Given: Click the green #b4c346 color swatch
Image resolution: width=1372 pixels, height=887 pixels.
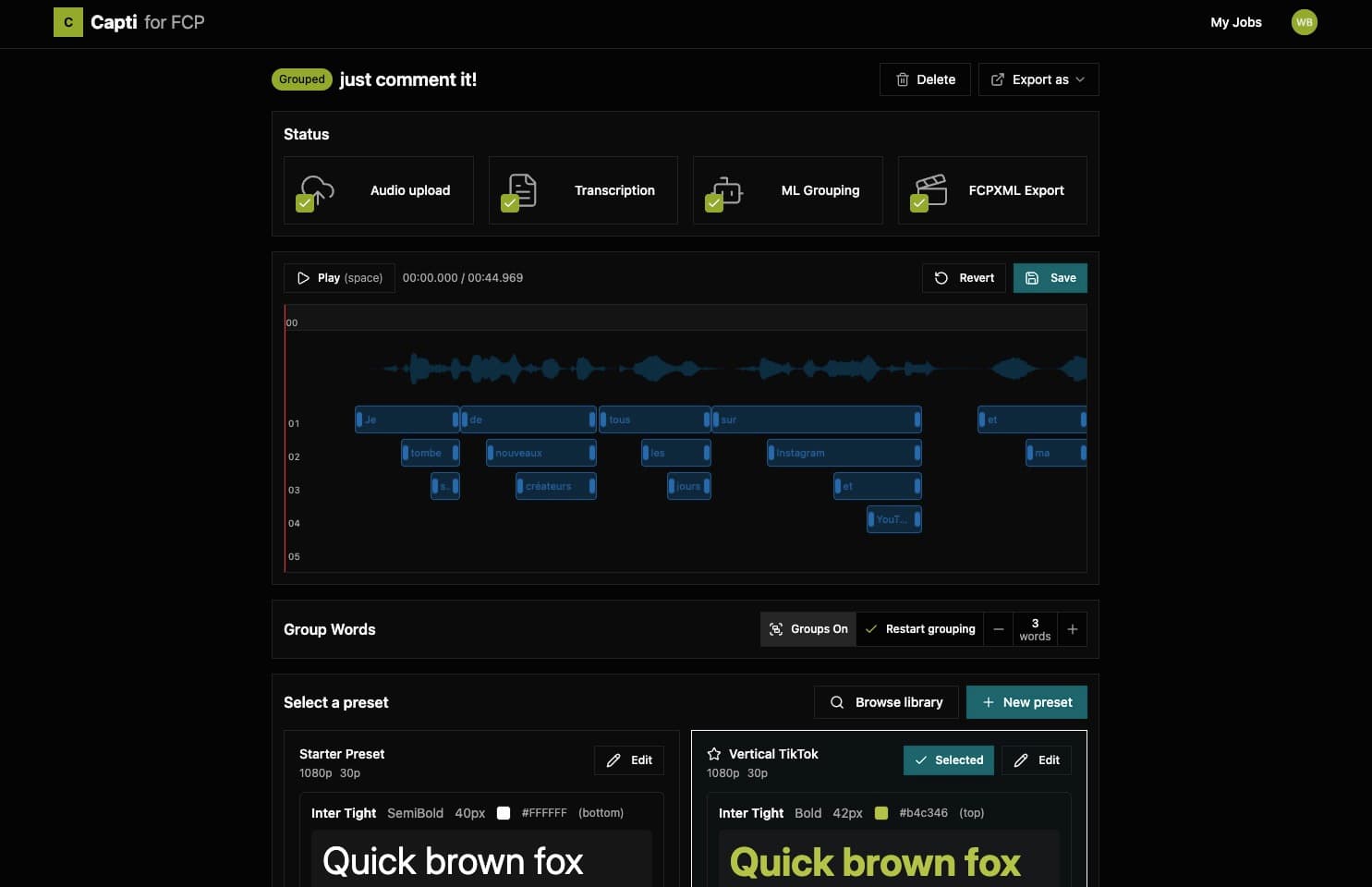Looking at the screenshot, I should pos(880,813).
